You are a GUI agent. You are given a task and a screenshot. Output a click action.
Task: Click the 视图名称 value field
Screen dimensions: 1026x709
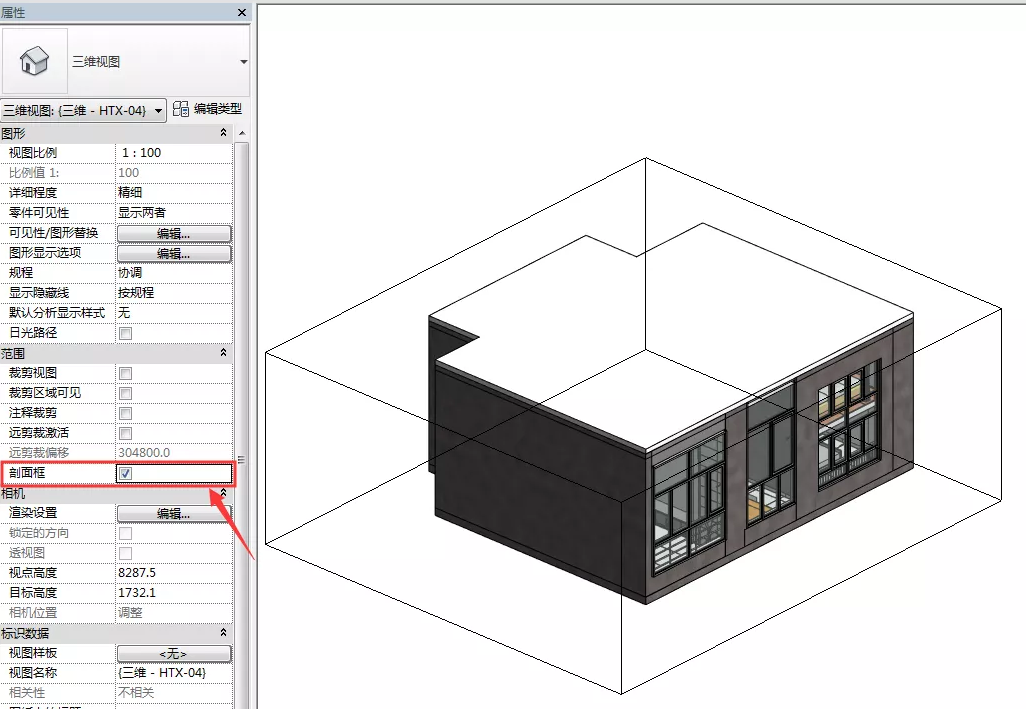point(174,673)
